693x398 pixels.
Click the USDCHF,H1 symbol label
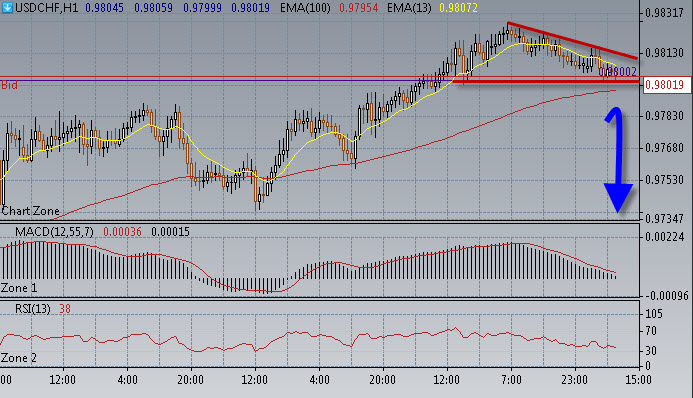(x=46, y=8)
